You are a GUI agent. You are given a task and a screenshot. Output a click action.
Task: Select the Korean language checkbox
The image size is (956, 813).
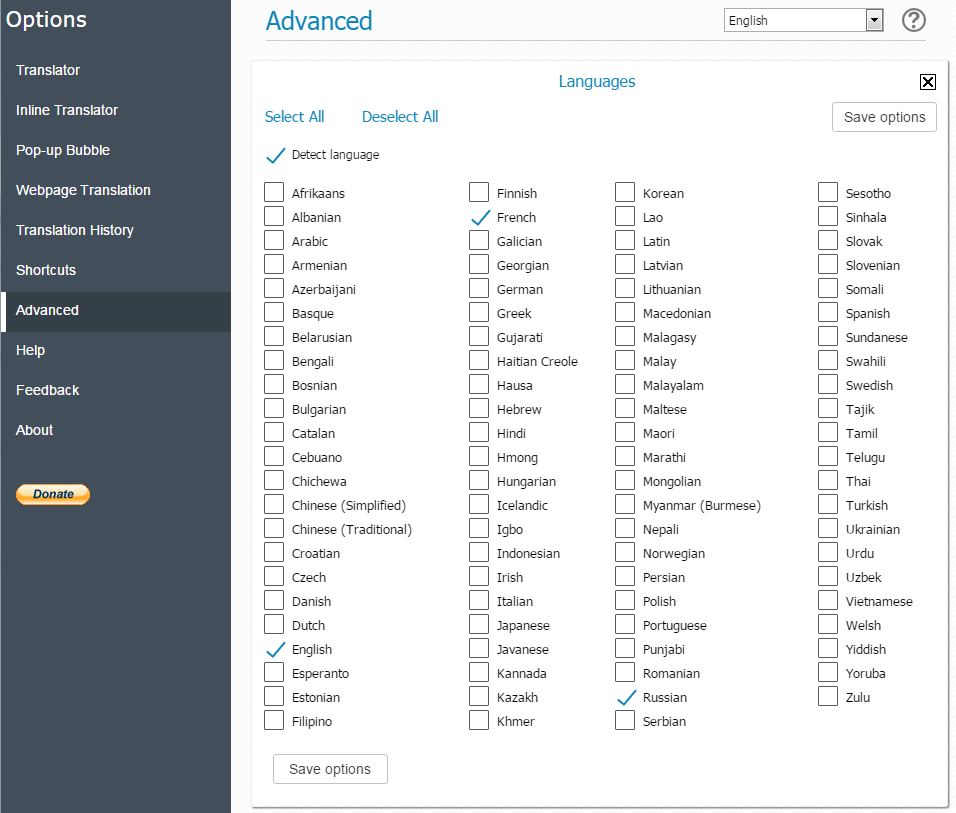point(624,192)
